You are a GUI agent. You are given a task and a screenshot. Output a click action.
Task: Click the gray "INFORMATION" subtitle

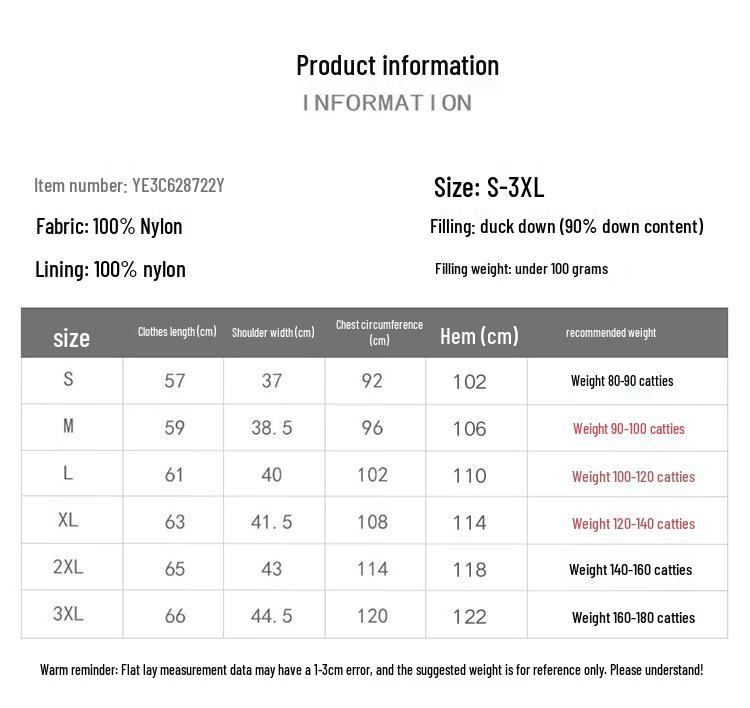pyautogui.click(x=387, y=103)
